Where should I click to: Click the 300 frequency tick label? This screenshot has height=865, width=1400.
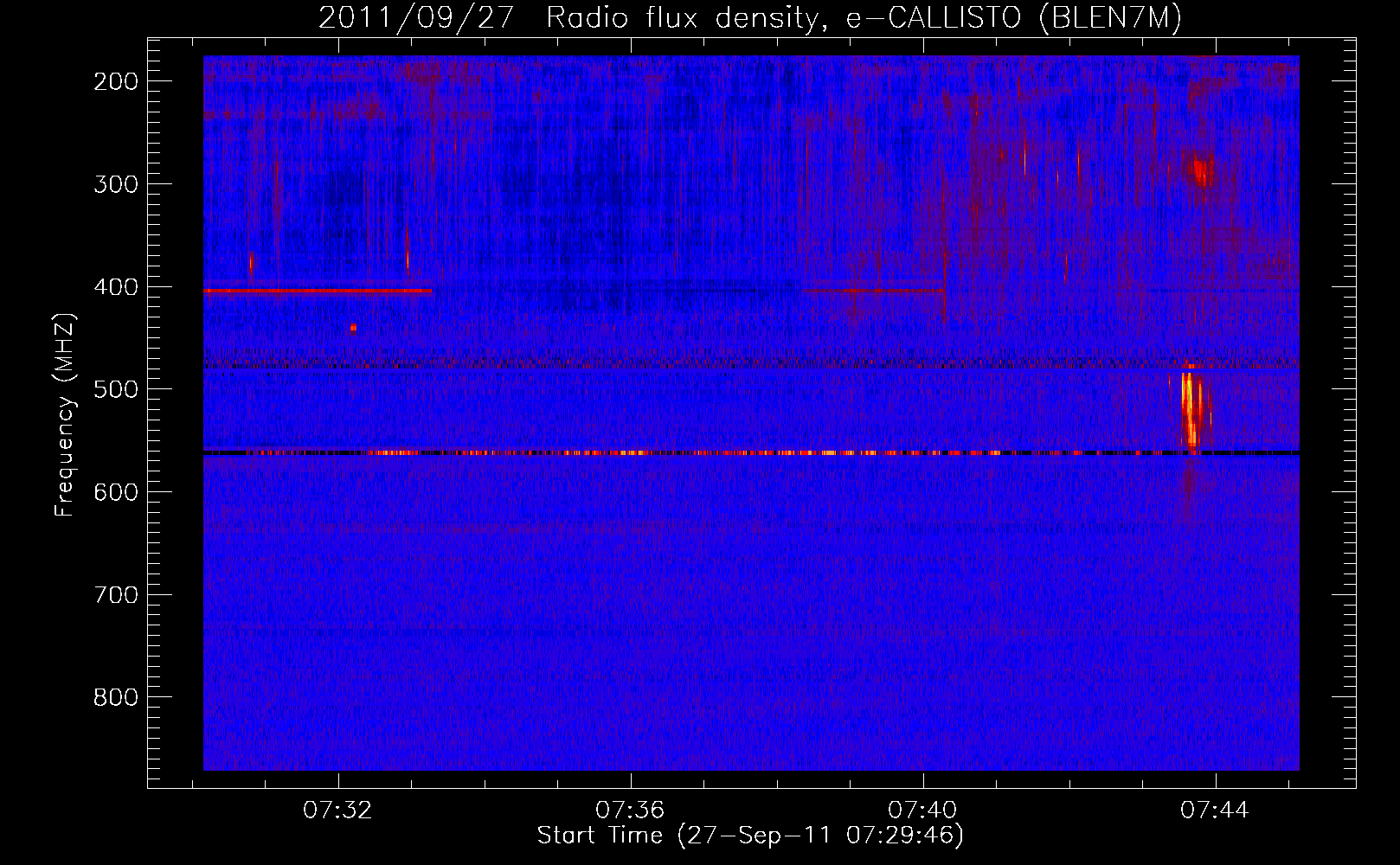pos(116,184)
